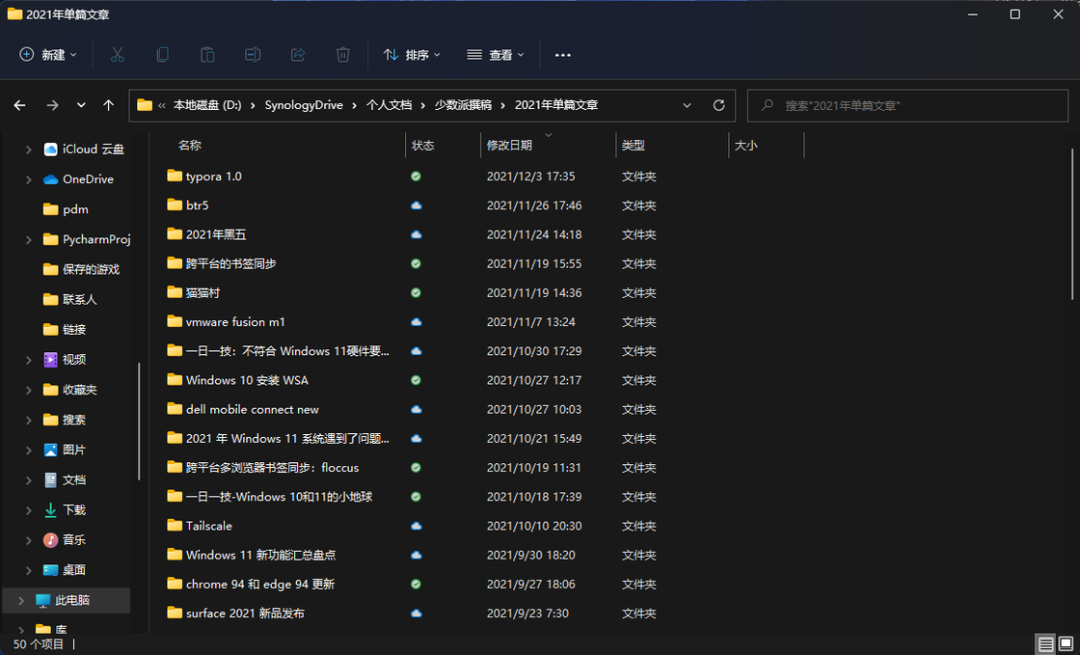Click the Copy icon in toolbar

coord(163,54)
